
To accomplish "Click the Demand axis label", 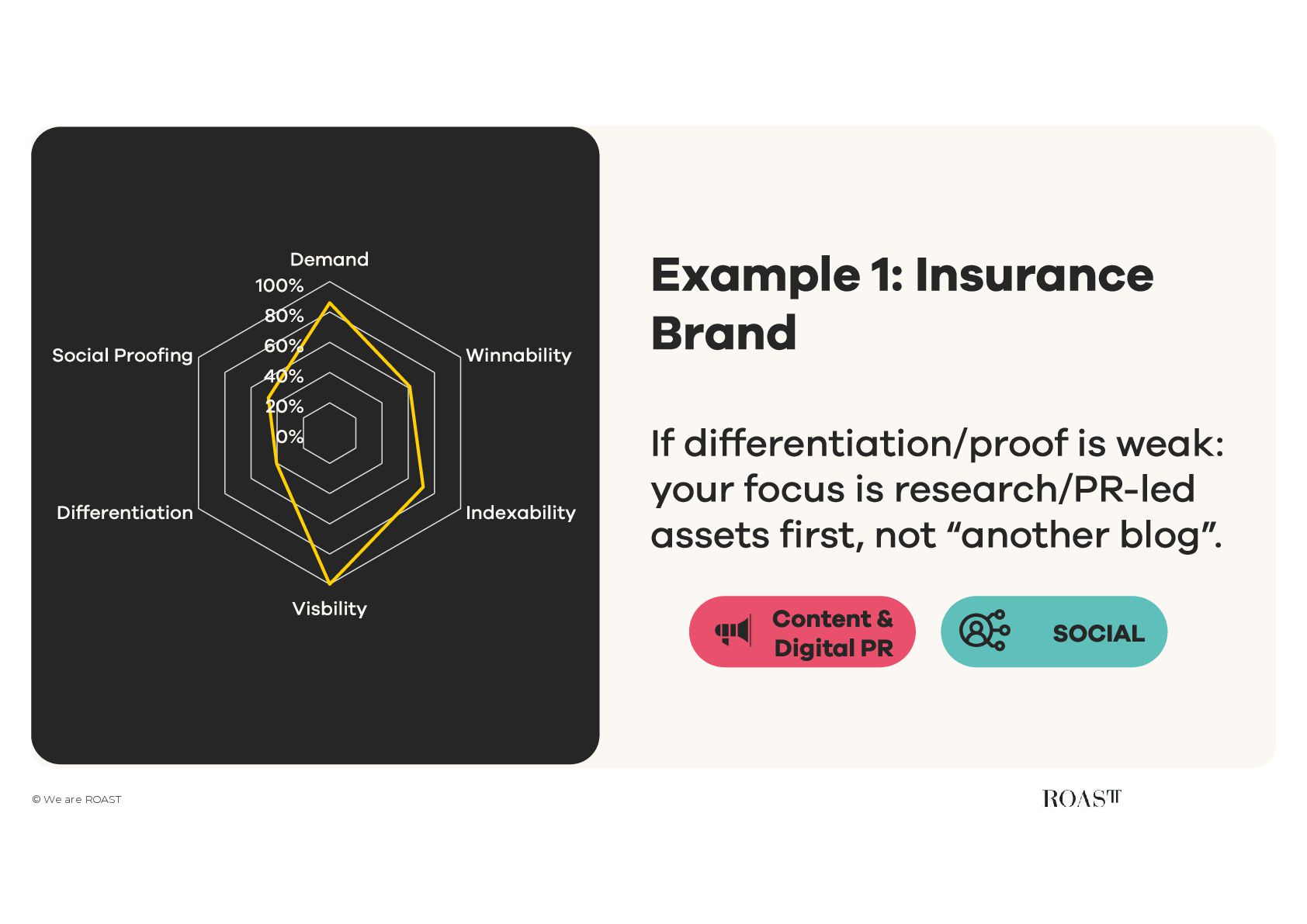I will click(x=329, y=259).
